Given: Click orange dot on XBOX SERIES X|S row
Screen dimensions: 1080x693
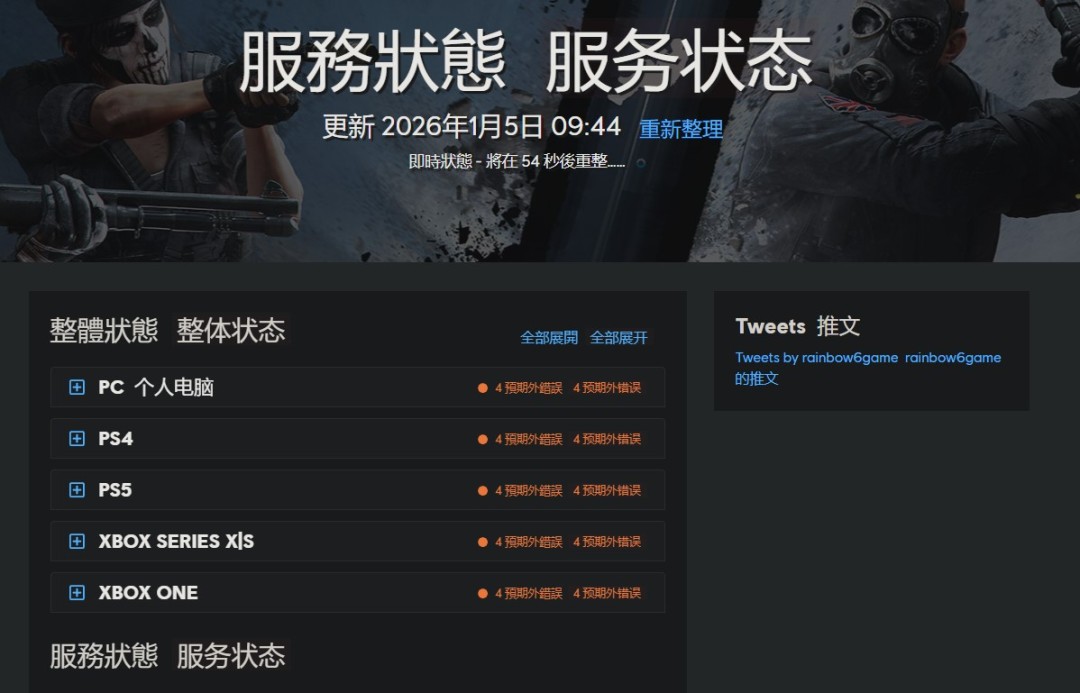Looking at the screenshot, I should [483, 542].
